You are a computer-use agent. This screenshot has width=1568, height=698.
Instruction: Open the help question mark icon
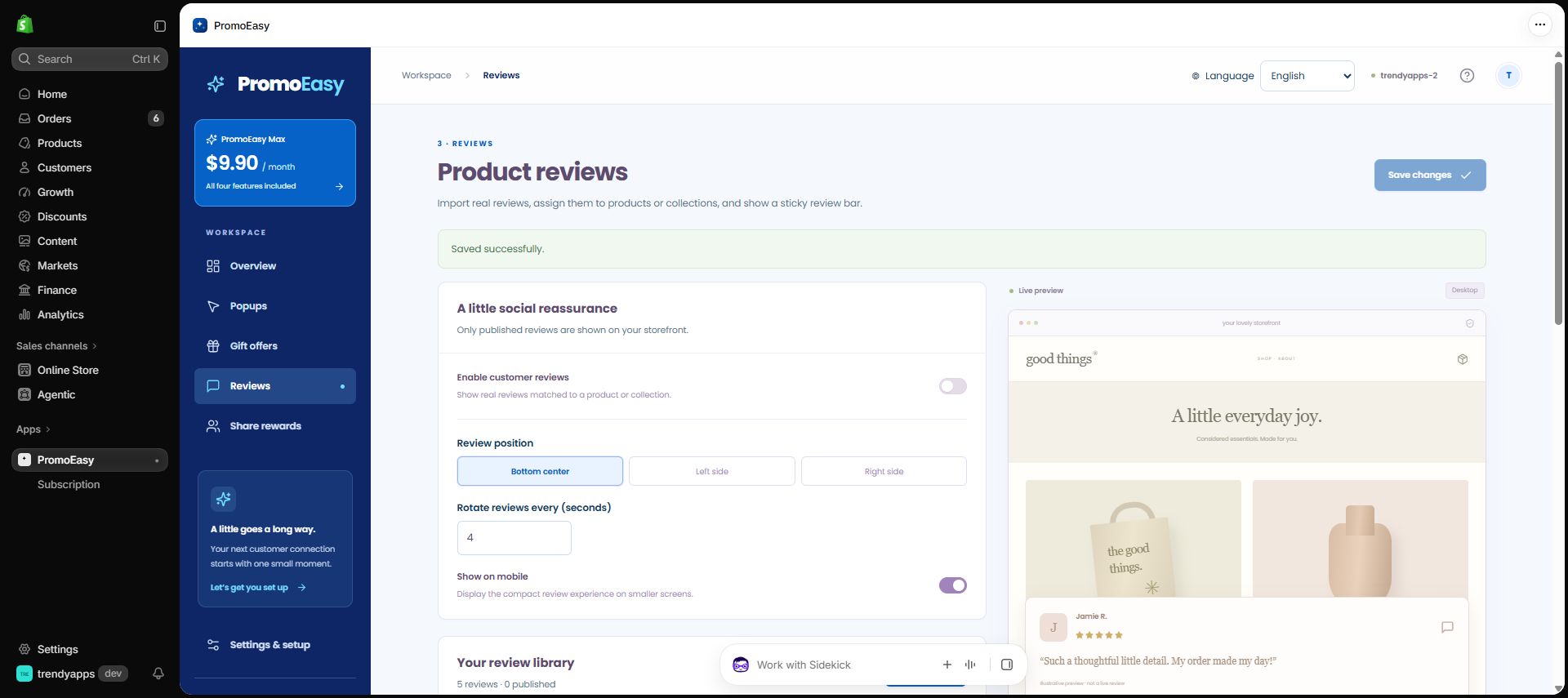(x=1467, y=76)
